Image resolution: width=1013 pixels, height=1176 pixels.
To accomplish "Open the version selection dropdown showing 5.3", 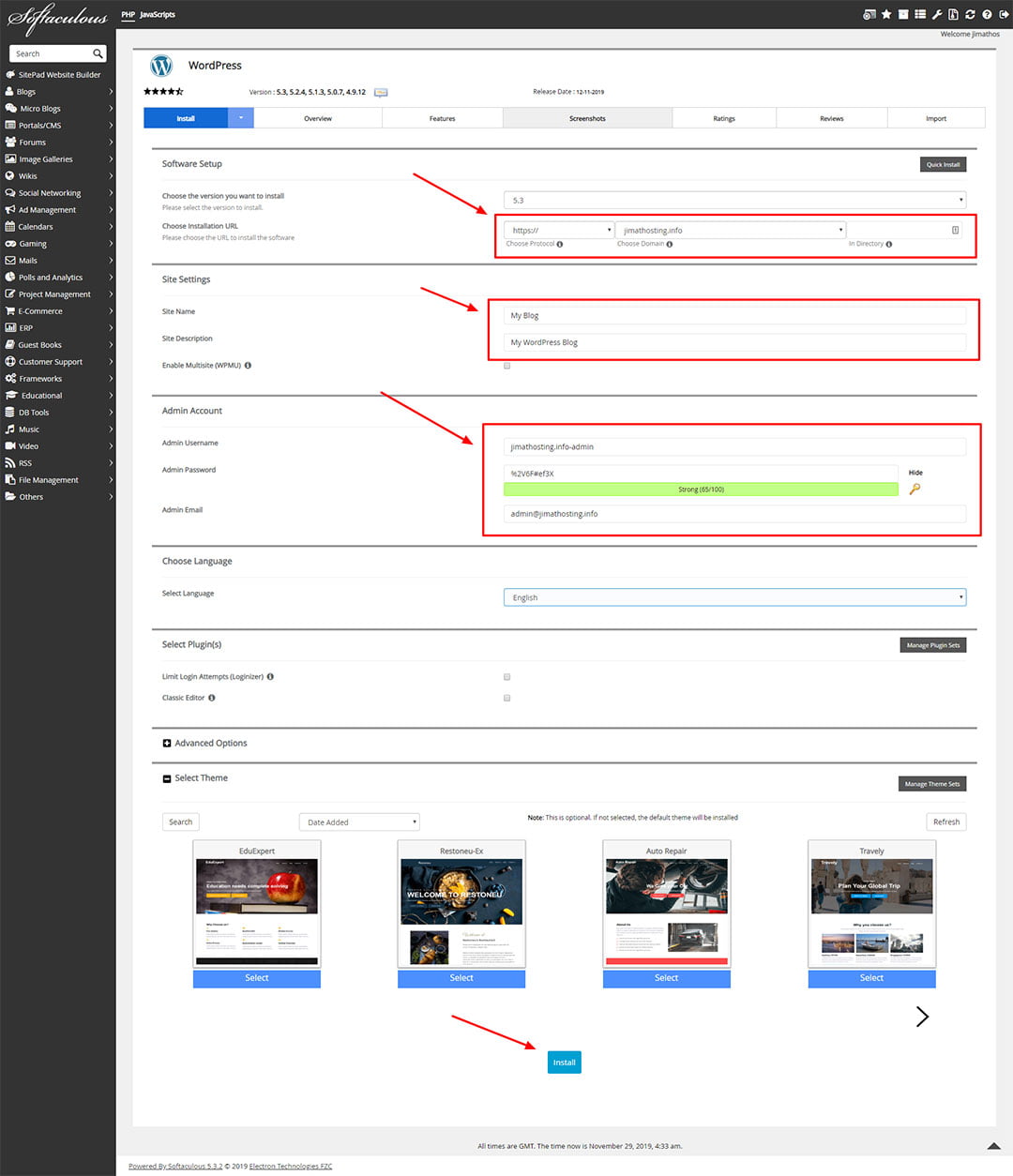I will [x=734, y=200].
